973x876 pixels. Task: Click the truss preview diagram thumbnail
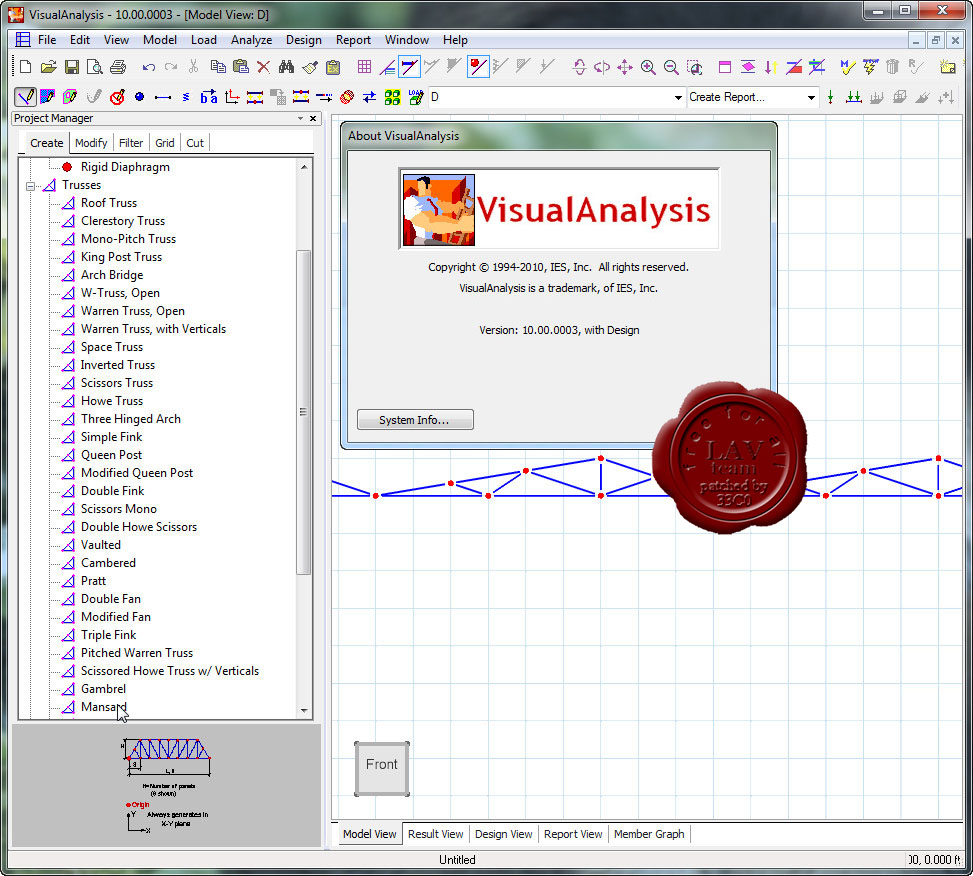tap(168, 783)
